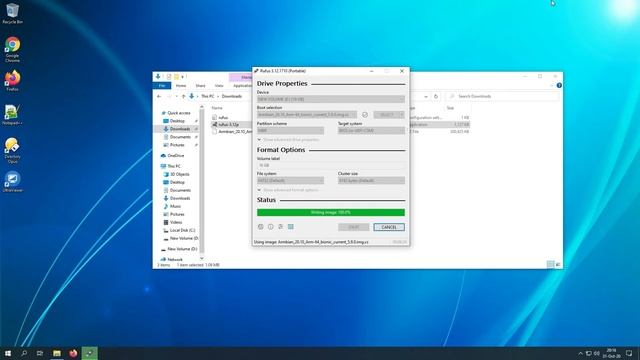Open Firefox from the taskbar
The image size is (640, 360).
pyautogui.click(x=73, y=353)
